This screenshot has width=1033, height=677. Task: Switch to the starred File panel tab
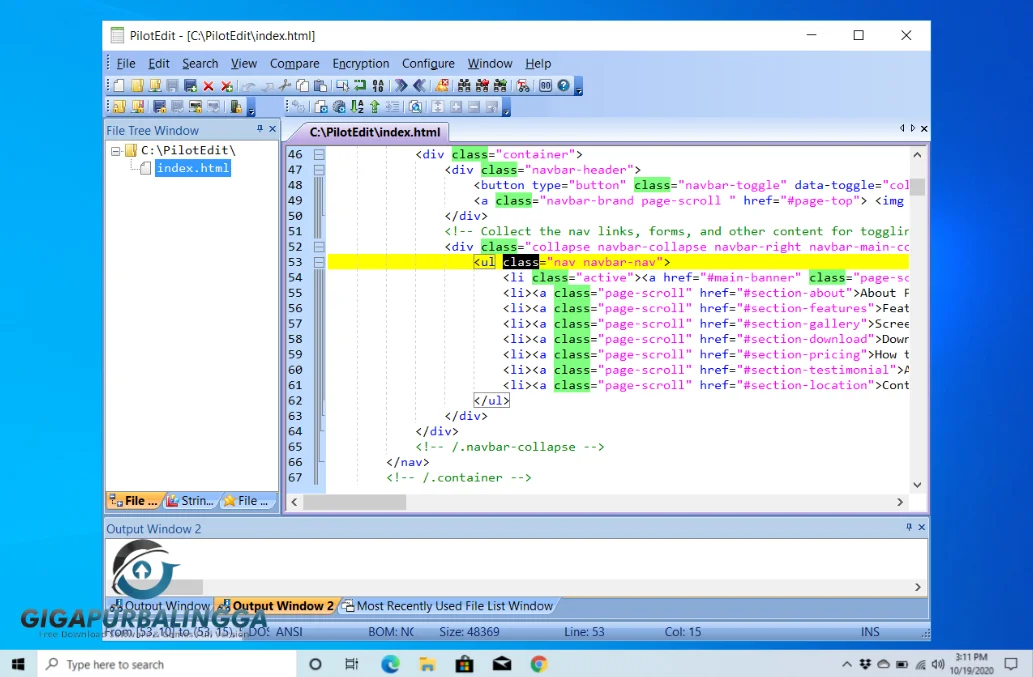tap(248, 501)
